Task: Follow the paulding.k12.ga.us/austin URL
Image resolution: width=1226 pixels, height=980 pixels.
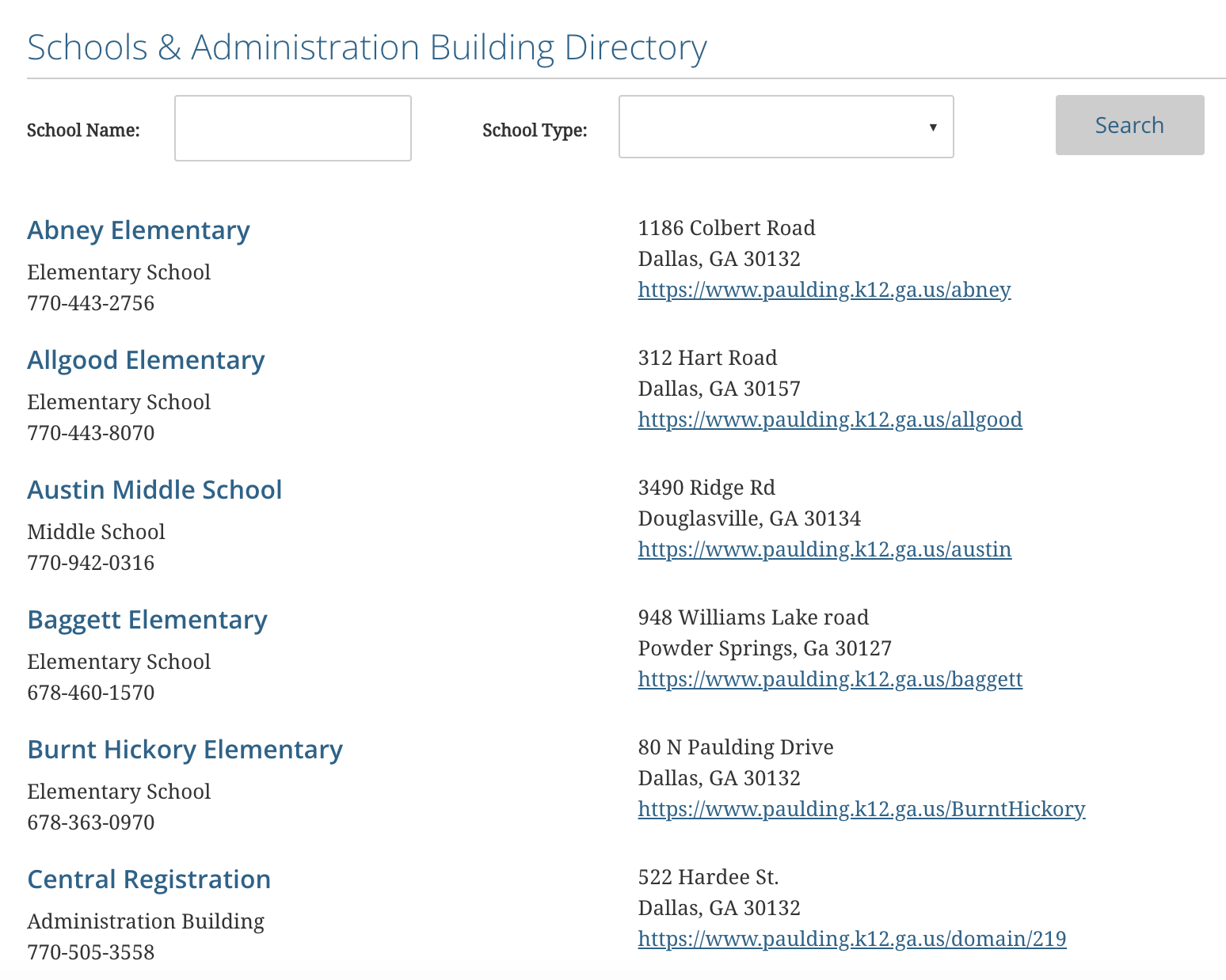Action: (824, 549)
